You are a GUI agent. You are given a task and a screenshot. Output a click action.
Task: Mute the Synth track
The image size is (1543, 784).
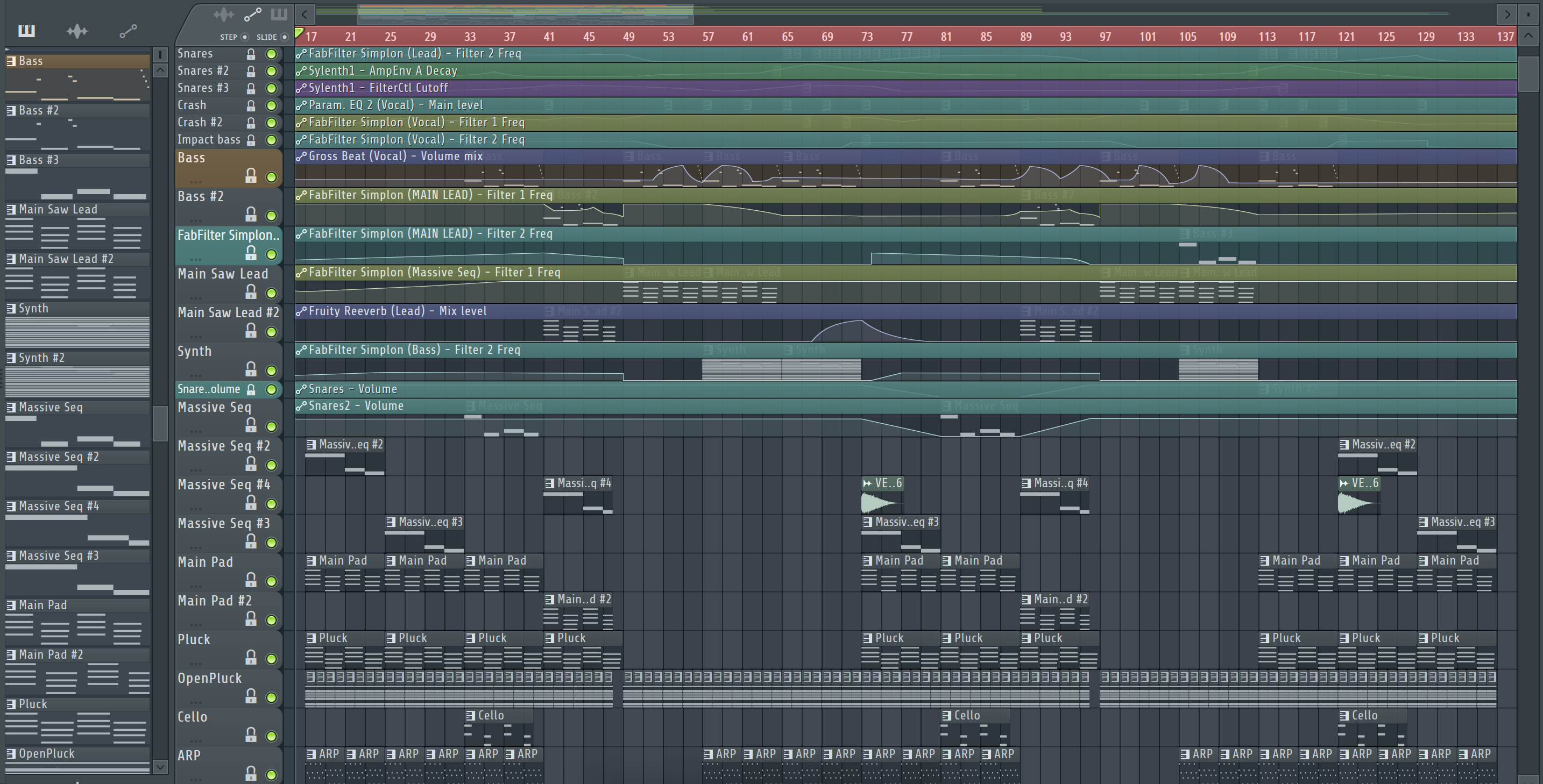pyautogui.click(x=271, y=370)
